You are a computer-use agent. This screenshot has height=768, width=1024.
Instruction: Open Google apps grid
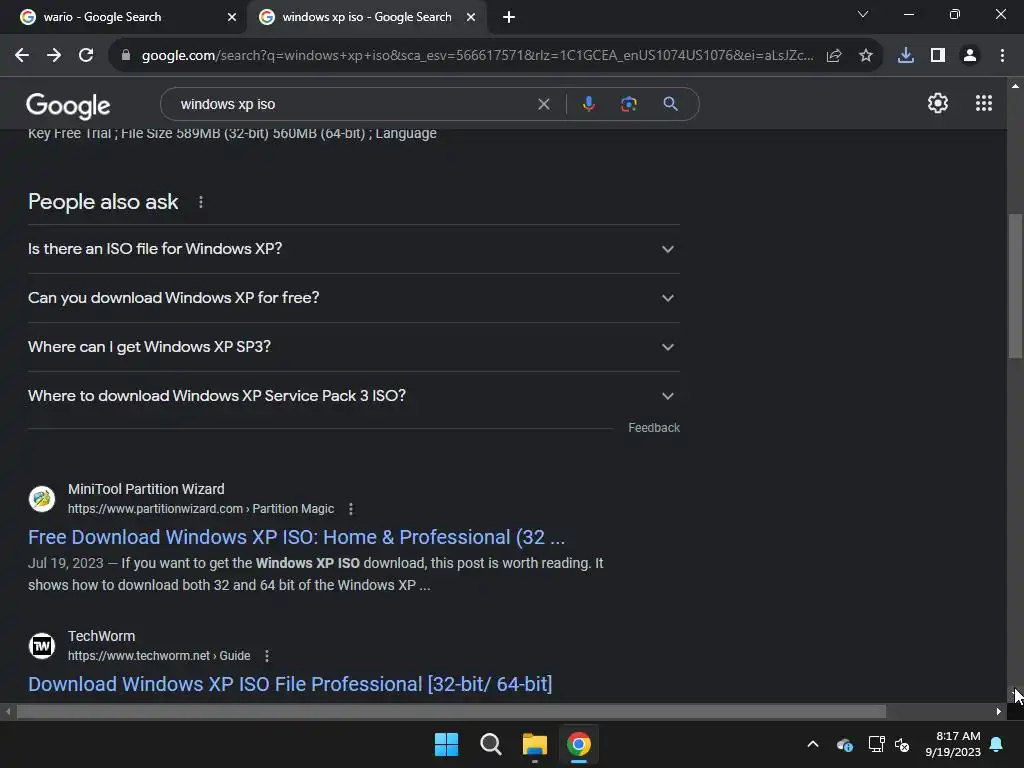(984, 103)
